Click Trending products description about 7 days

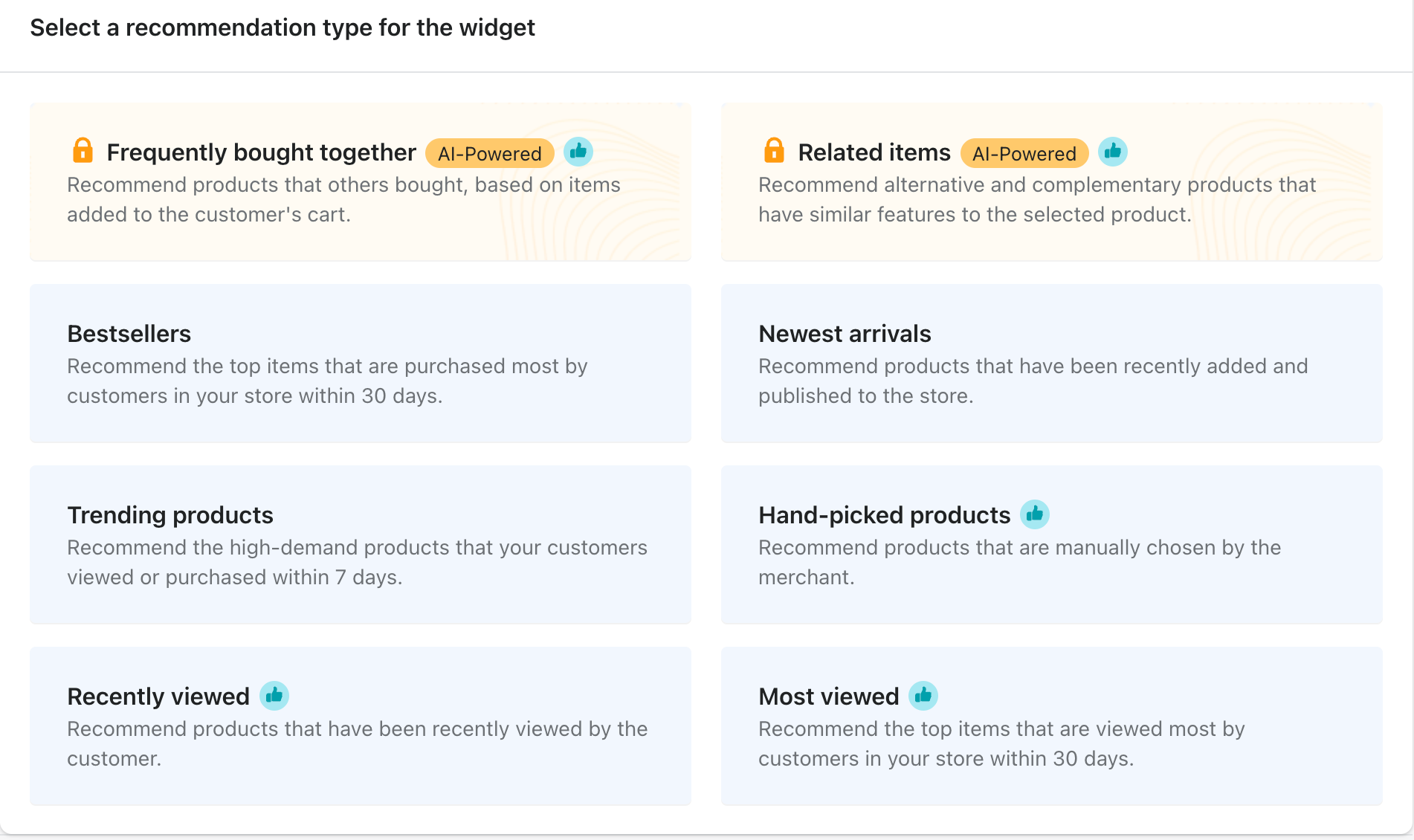(x=357, y=563)
